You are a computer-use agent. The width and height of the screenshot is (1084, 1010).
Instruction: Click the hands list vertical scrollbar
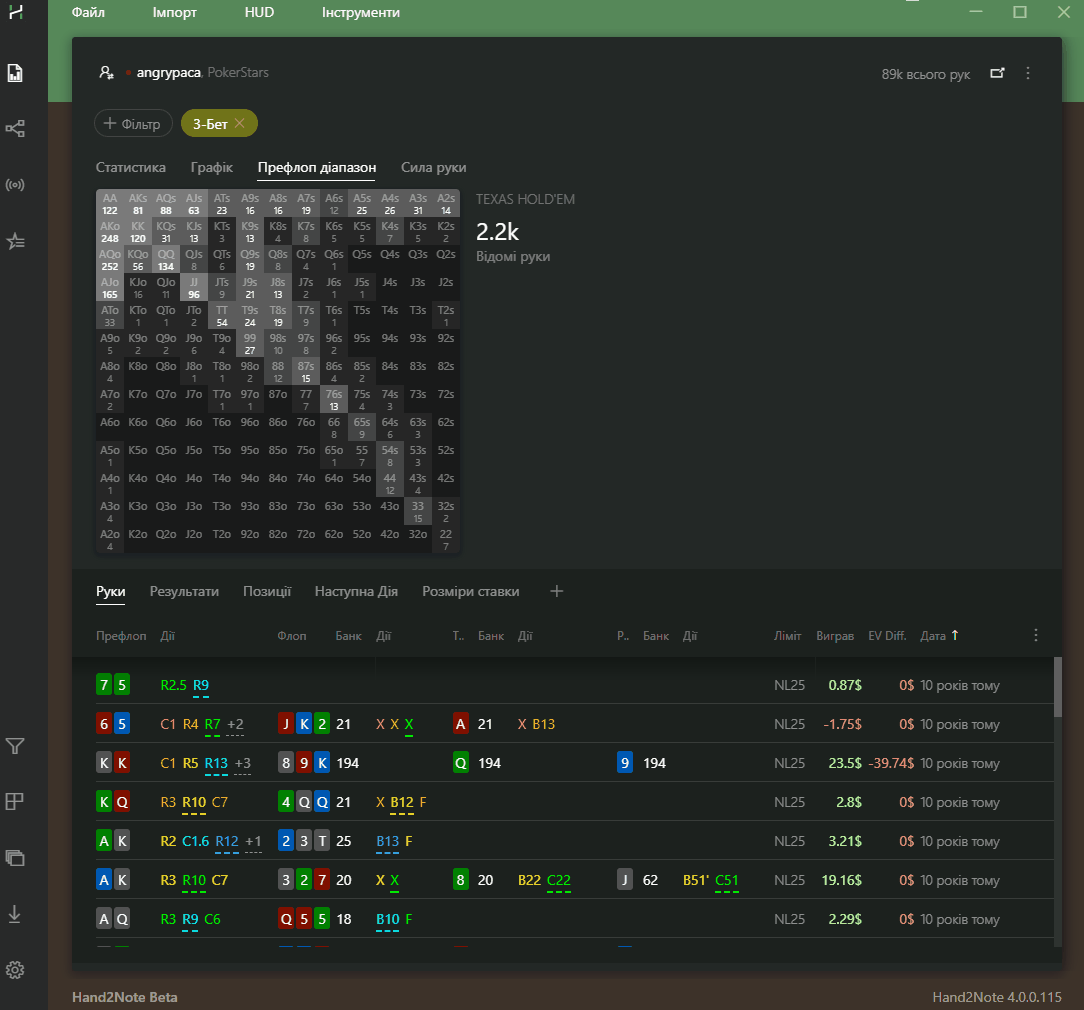[x=1057, y=687]
